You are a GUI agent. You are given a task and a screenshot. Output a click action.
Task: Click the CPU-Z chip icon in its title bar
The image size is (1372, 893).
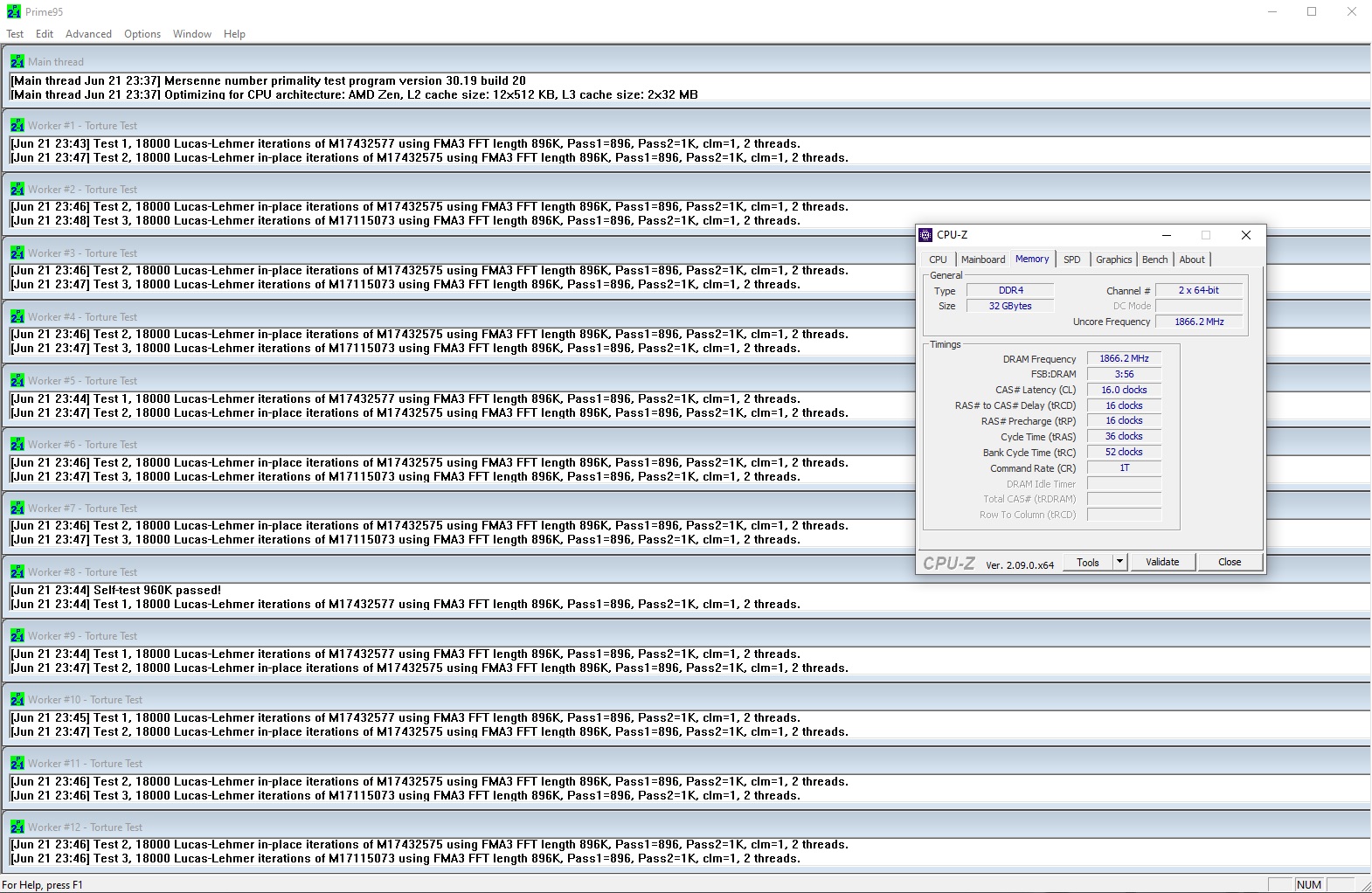tap(925, 235)
